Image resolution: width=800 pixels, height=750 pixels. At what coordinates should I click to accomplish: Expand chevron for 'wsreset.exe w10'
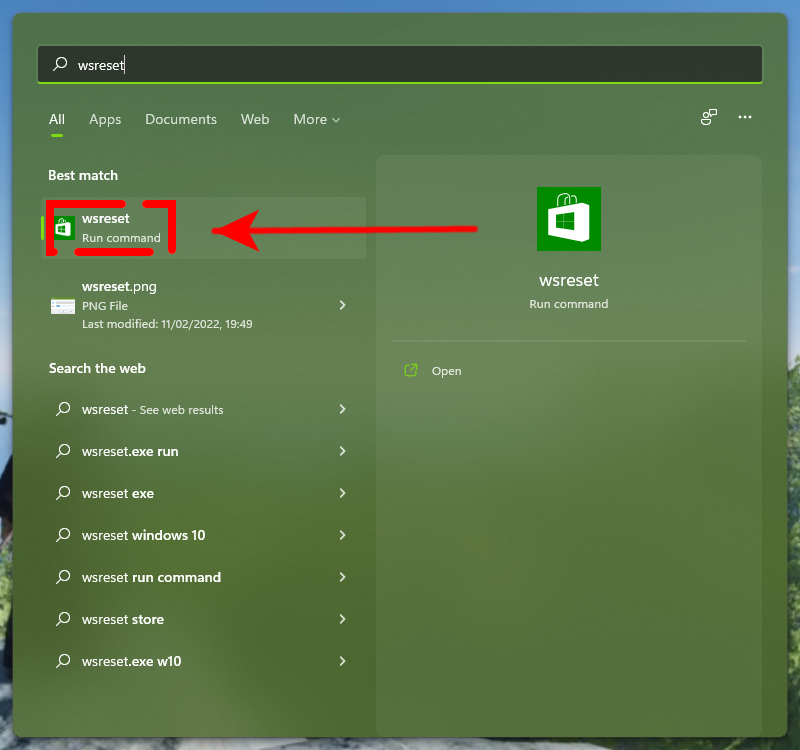(x=342, y=661)
